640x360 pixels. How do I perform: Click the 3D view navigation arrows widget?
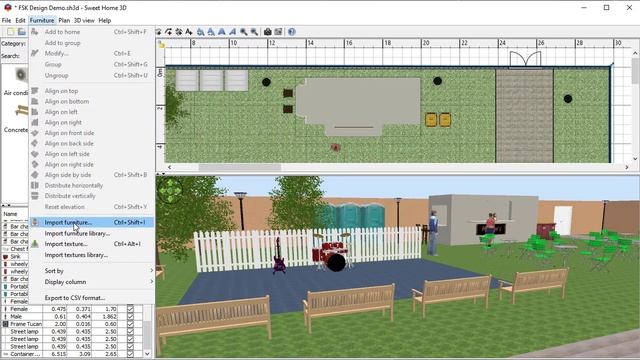170,191
